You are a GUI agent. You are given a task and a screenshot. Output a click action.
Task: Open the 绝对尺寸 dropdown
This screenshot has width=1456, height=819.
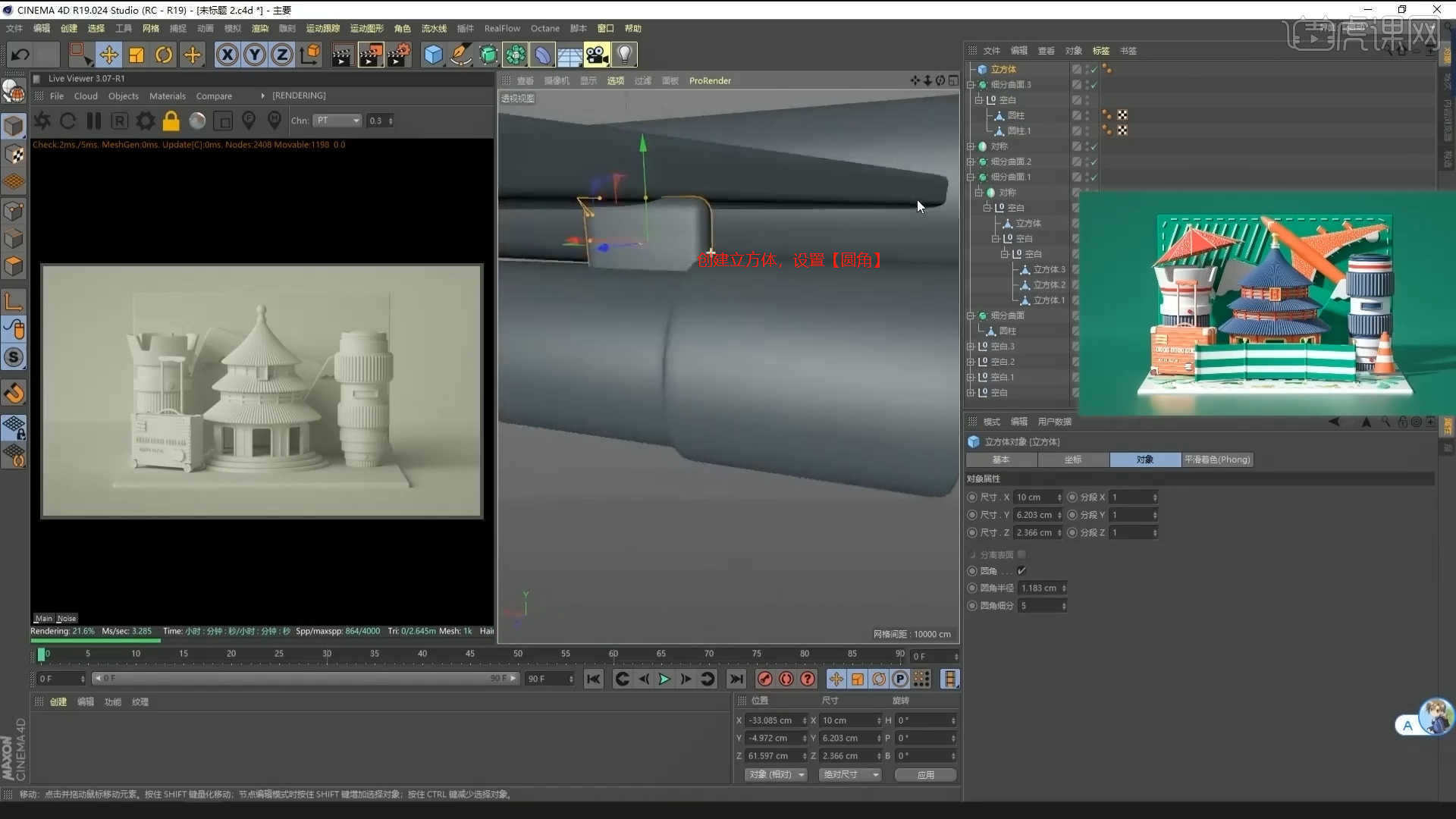pyautogui.click(x=851, y=774)
